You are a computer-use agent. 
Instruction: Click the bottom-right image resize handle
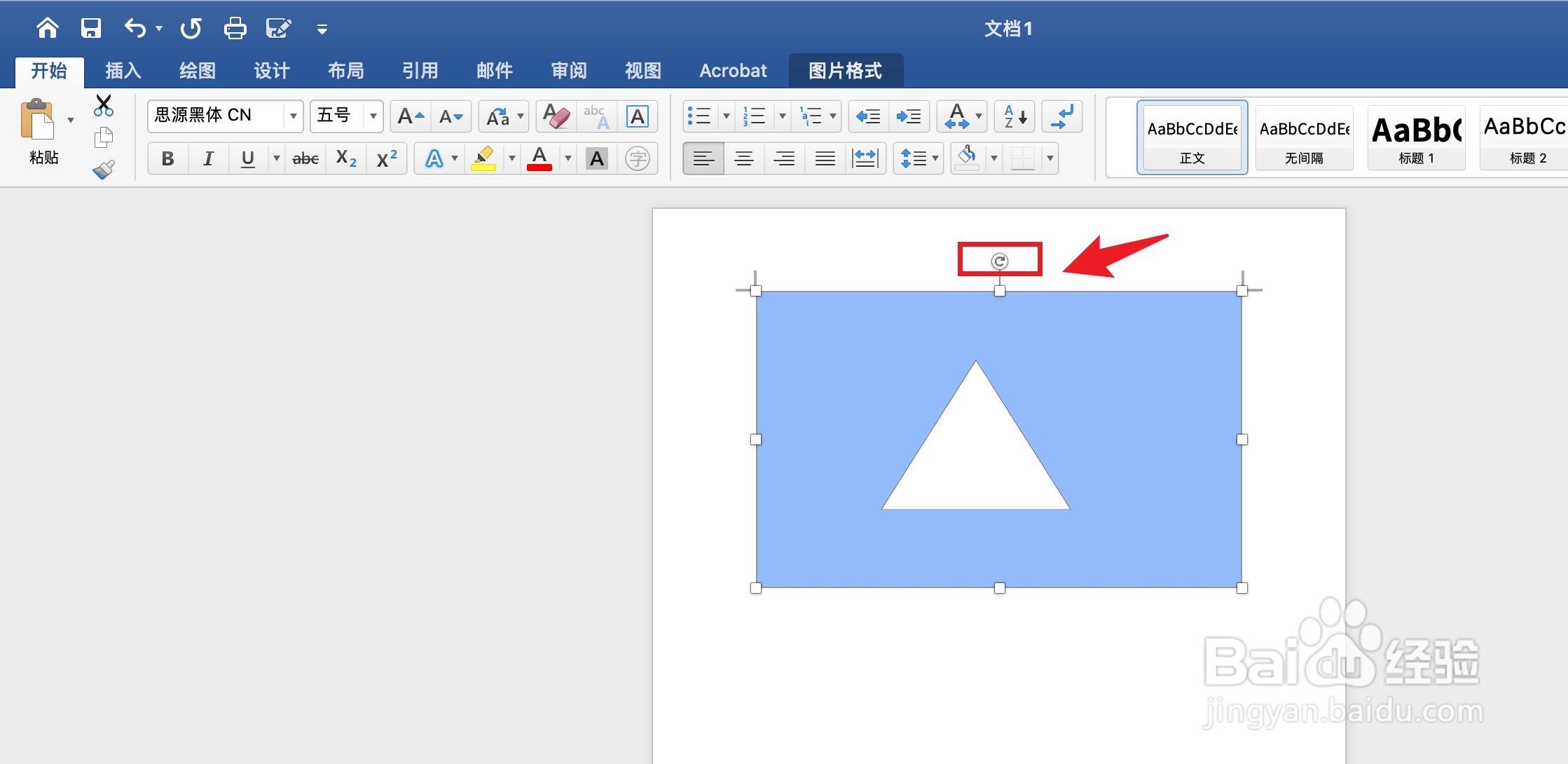click(1242, 588)
